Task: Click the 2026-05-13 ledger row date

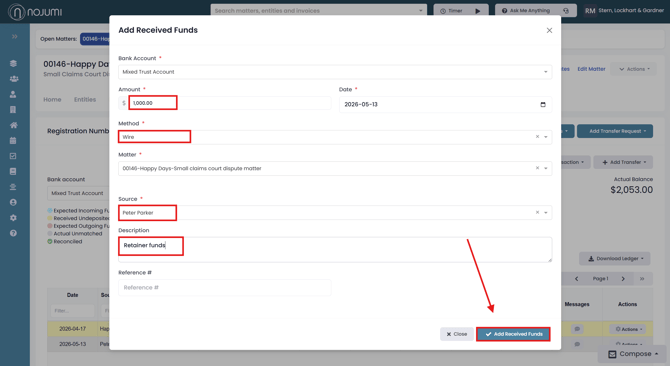Action: click(73, 344)
